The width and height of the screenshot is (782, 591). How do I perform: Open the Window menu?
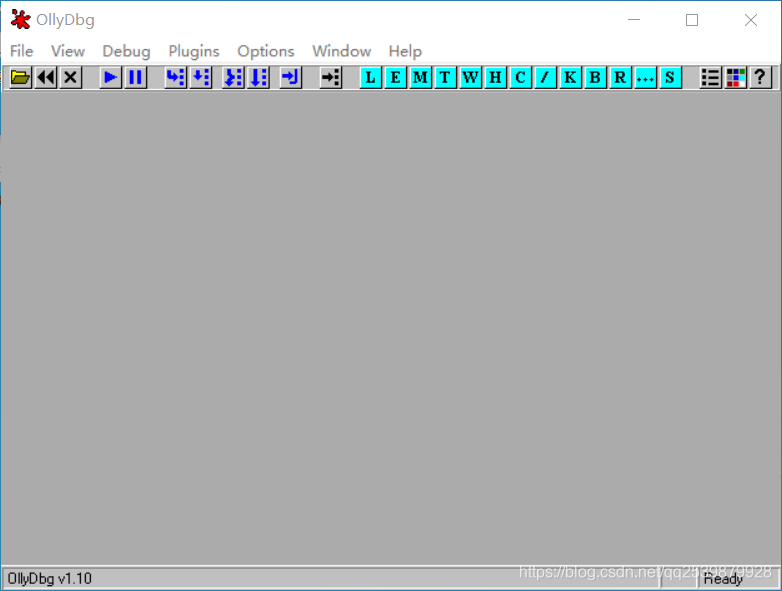point(342,51)
